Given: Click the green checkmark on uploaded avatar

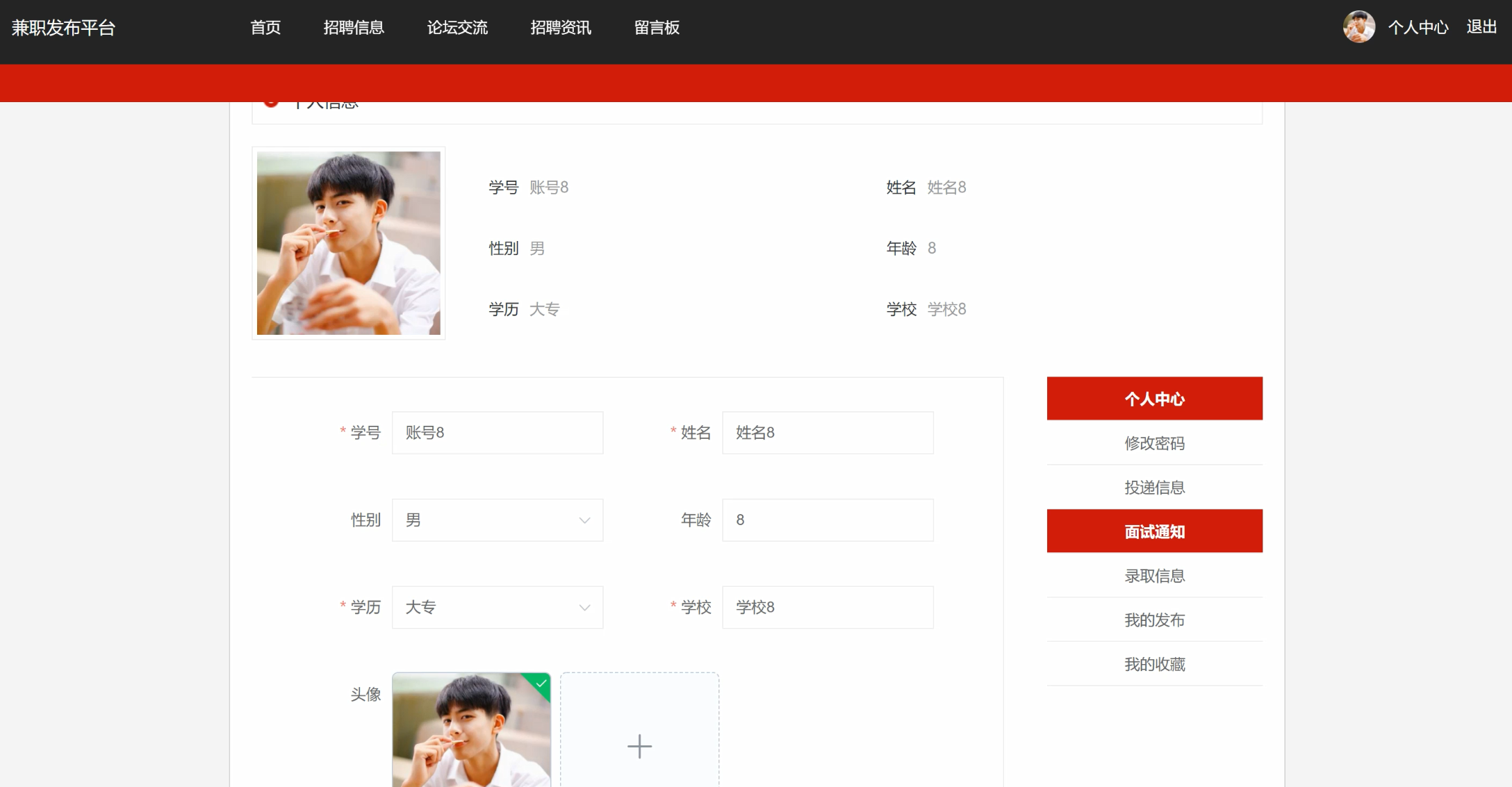Looking at the screenshot, I should [541, 684].
